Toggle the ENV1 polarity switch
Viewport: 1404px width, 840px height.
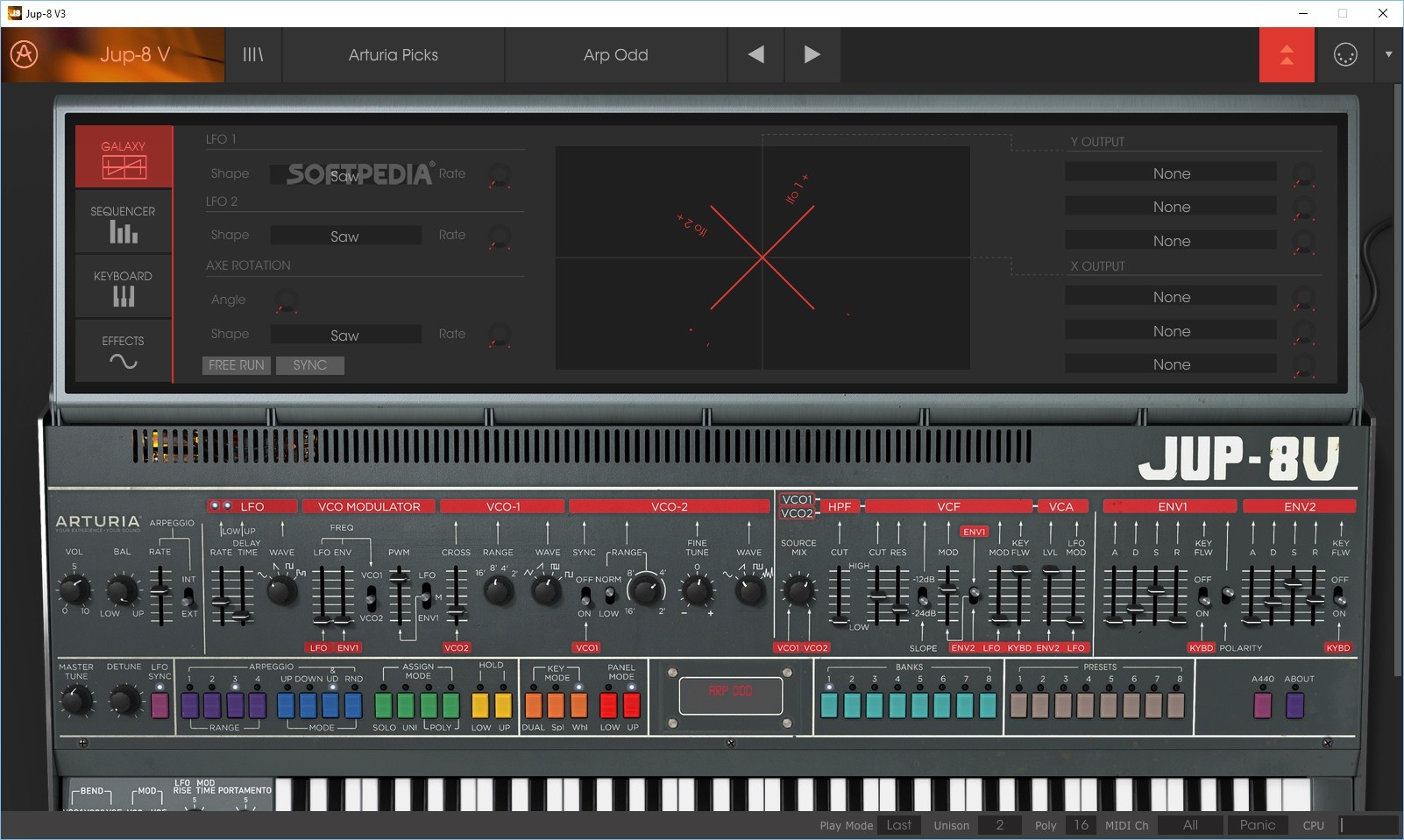1227,596
